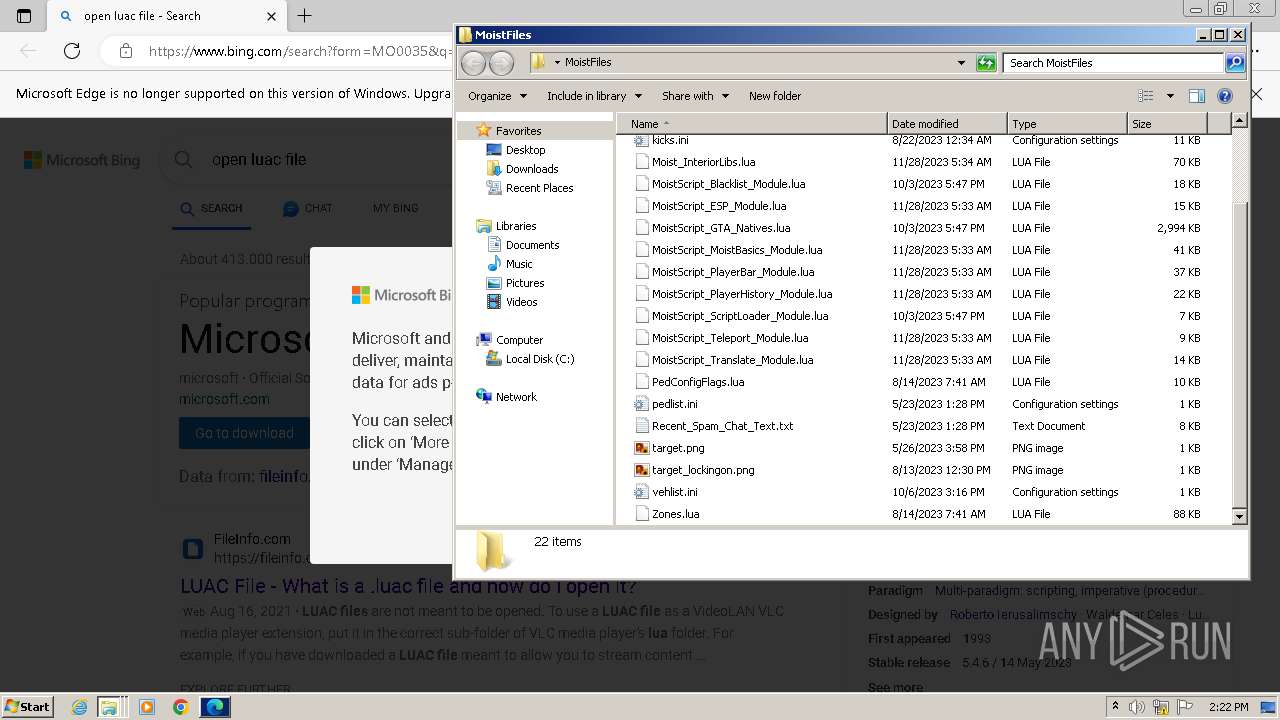Select Documents library
This screenshot has height=720, width=1280.
pos(532,245)
